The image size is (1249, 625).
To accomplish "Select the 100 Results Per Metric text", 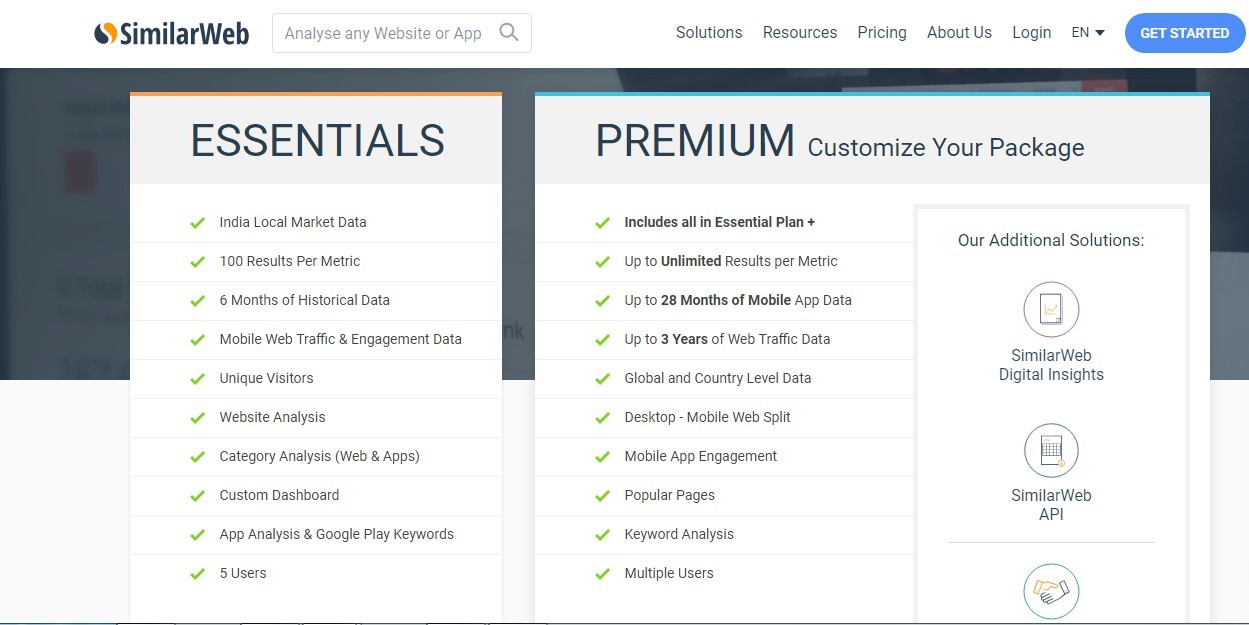I will tap(290, 261).
